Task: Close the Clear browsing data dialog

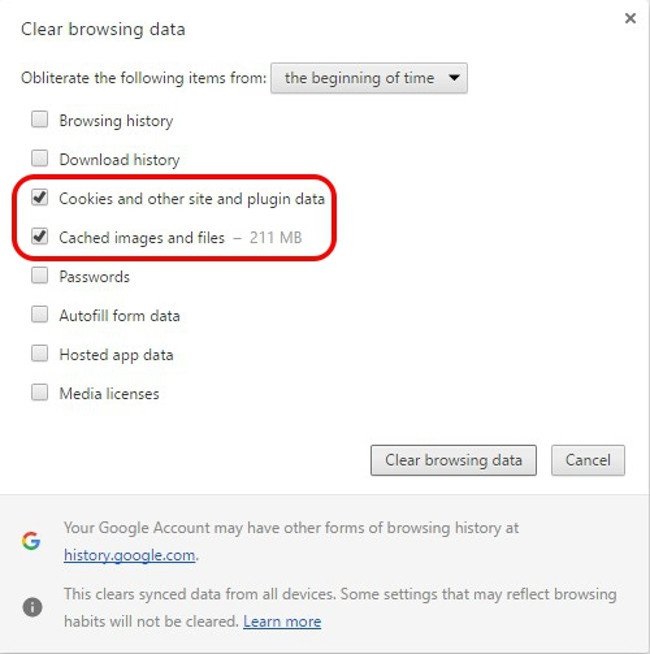Action: click(x=630, y=19)
